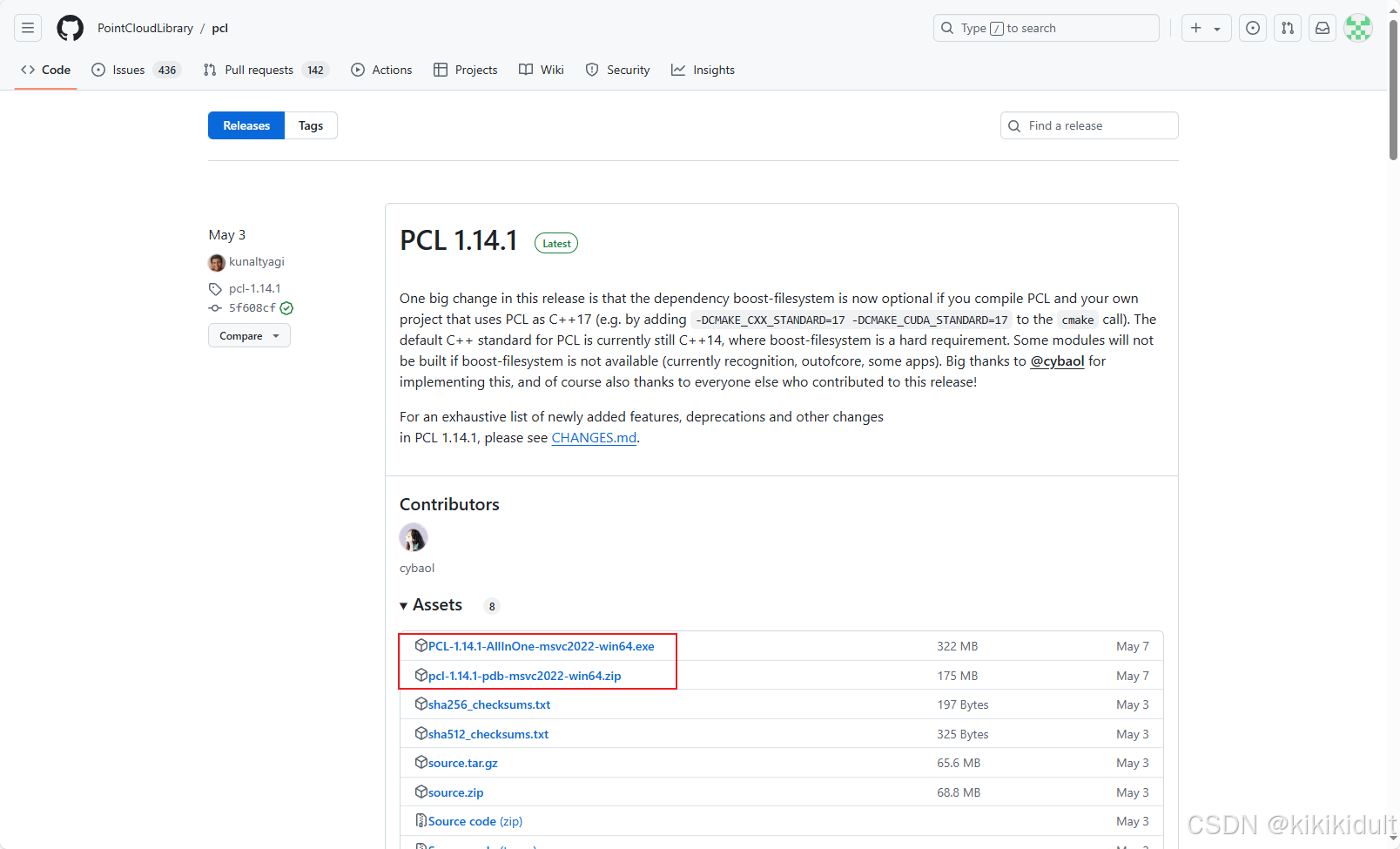Screen dimensions: 1400x849
Task: Click package icon beside AllInOne exe
Action: point(421,645)
